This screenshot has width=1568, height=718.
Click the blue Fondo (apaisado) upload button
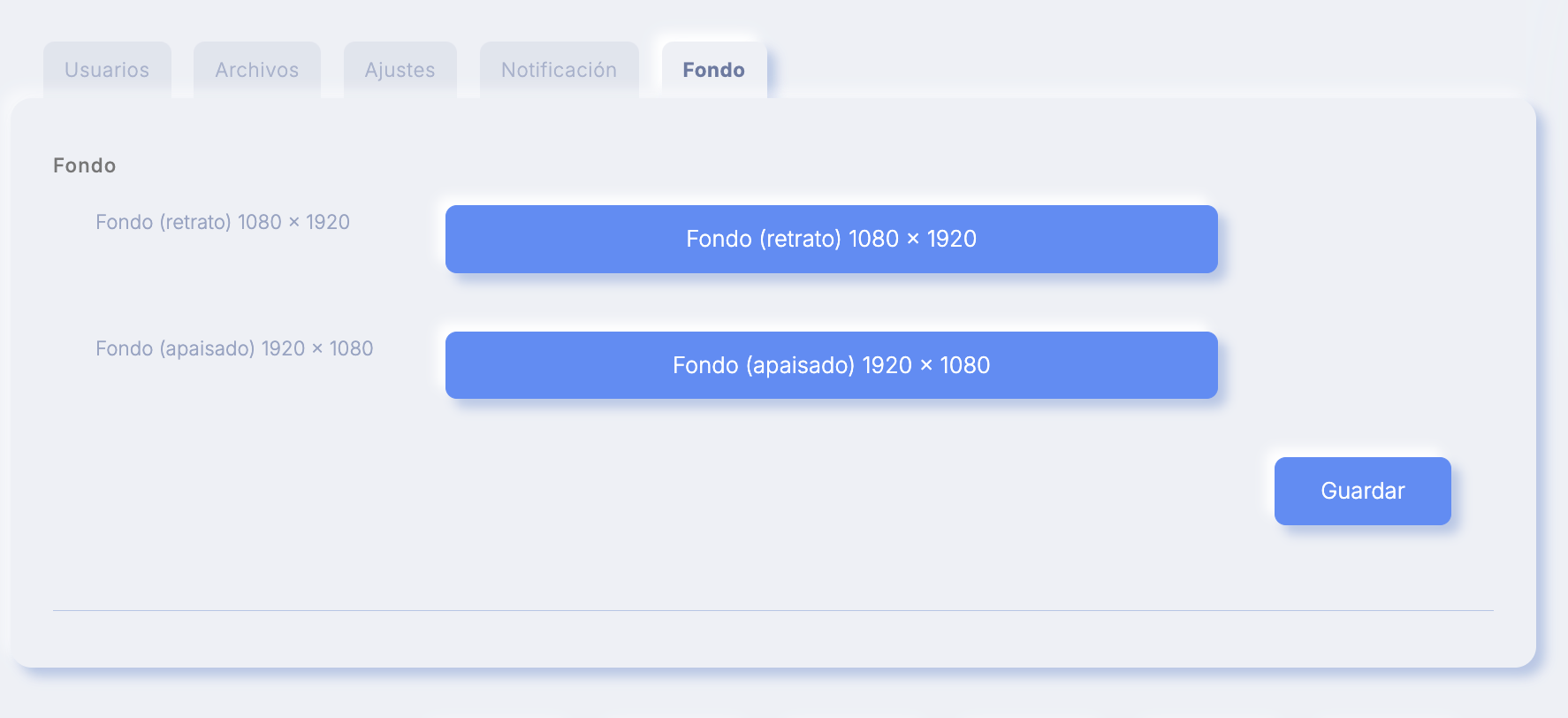click(x=832, y=365)
